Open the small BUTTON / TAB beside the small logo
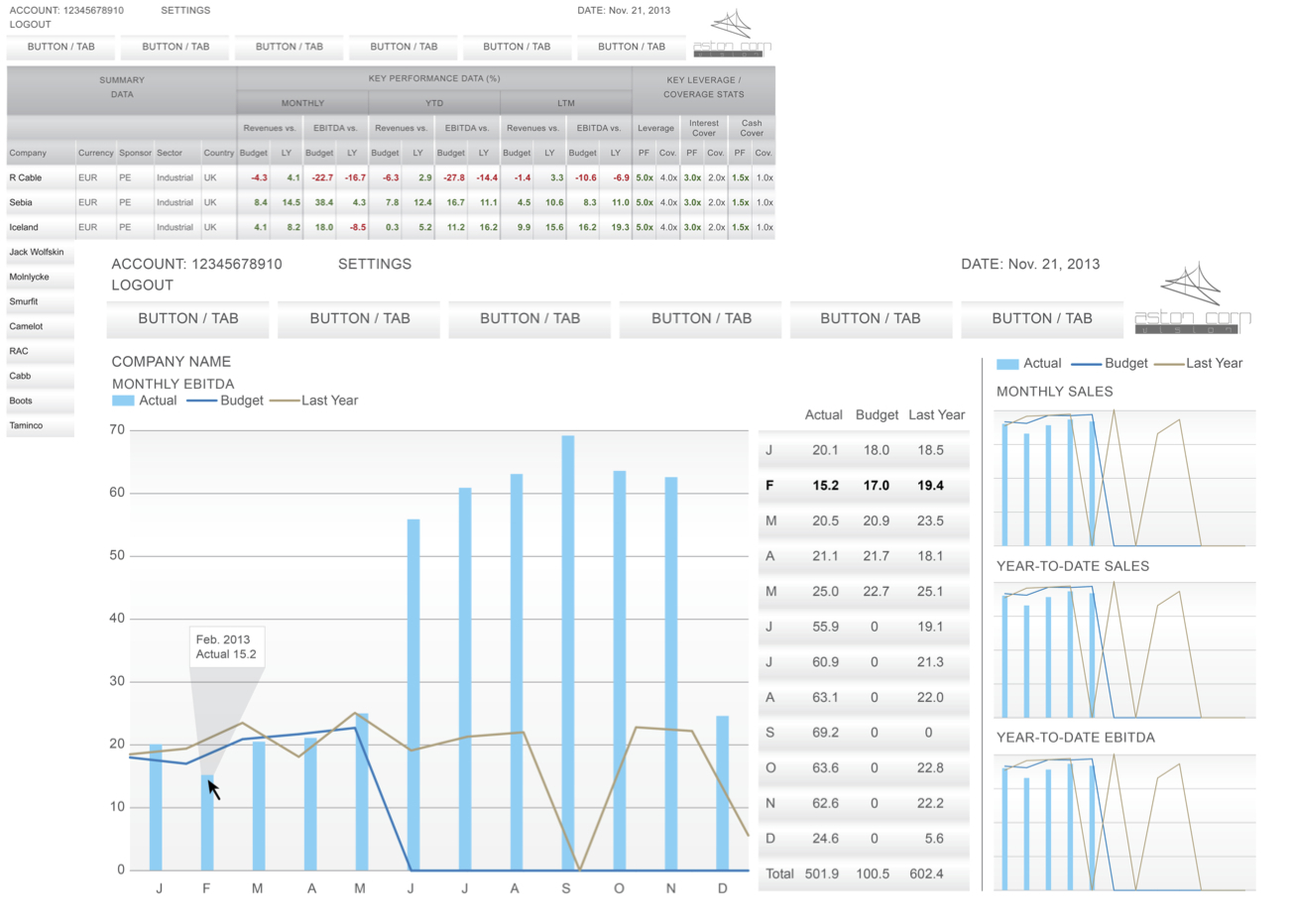Image resolution: width=1292 pixels, height=924 pixels. point(632,47)
